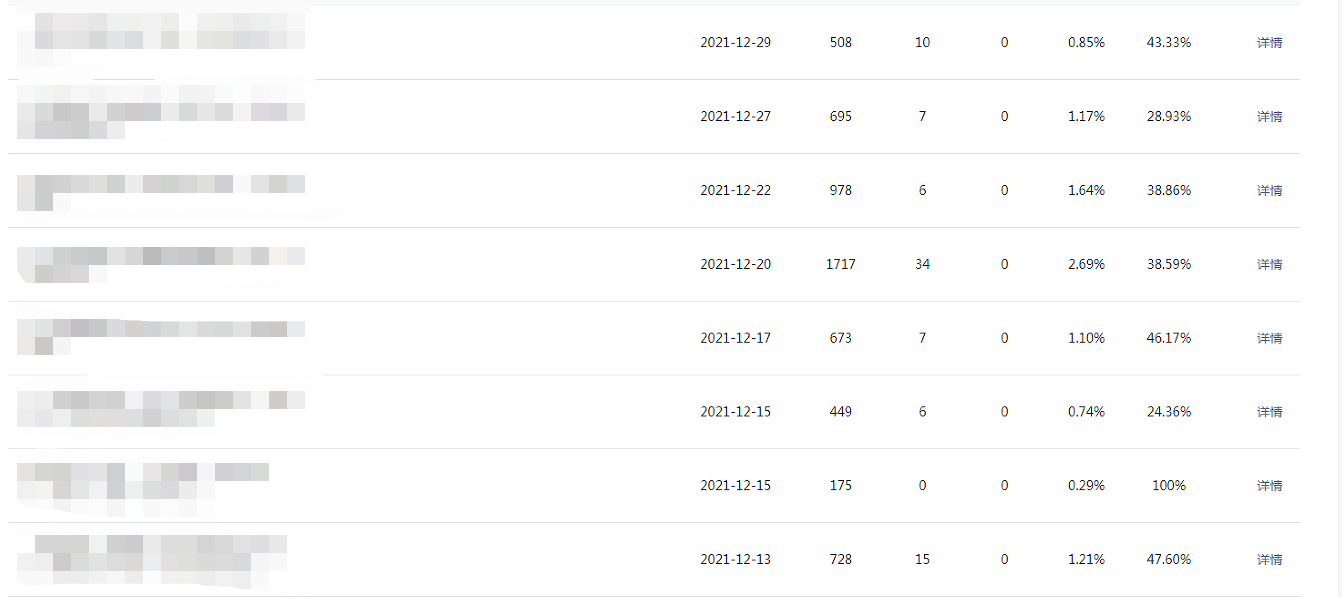Click the blurred title dated 2021-12-22
Image resolution: width=1342 pixels, height=597 pixels.
point(161,191)
